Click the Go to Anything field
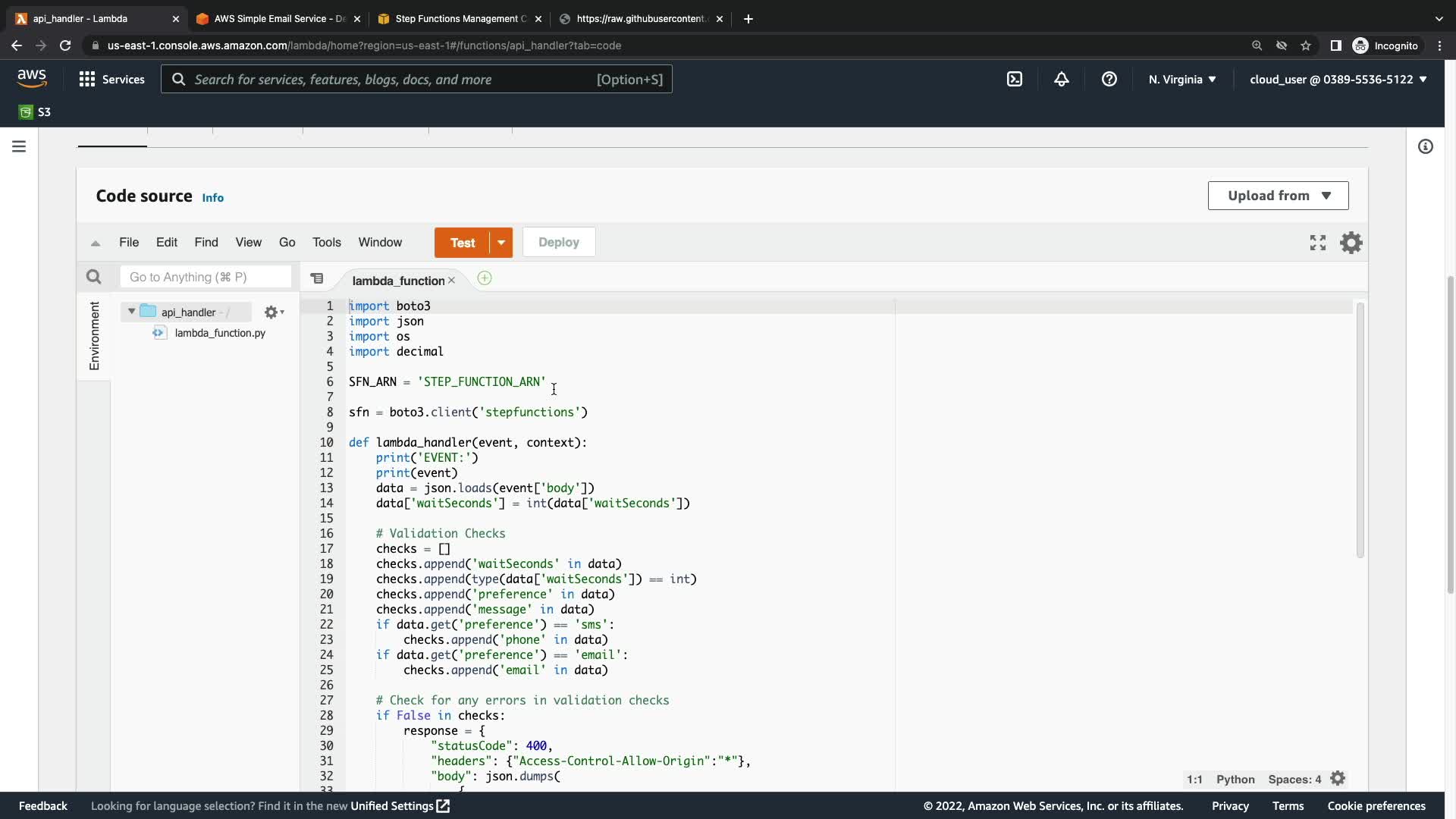 tap(206, 277)
